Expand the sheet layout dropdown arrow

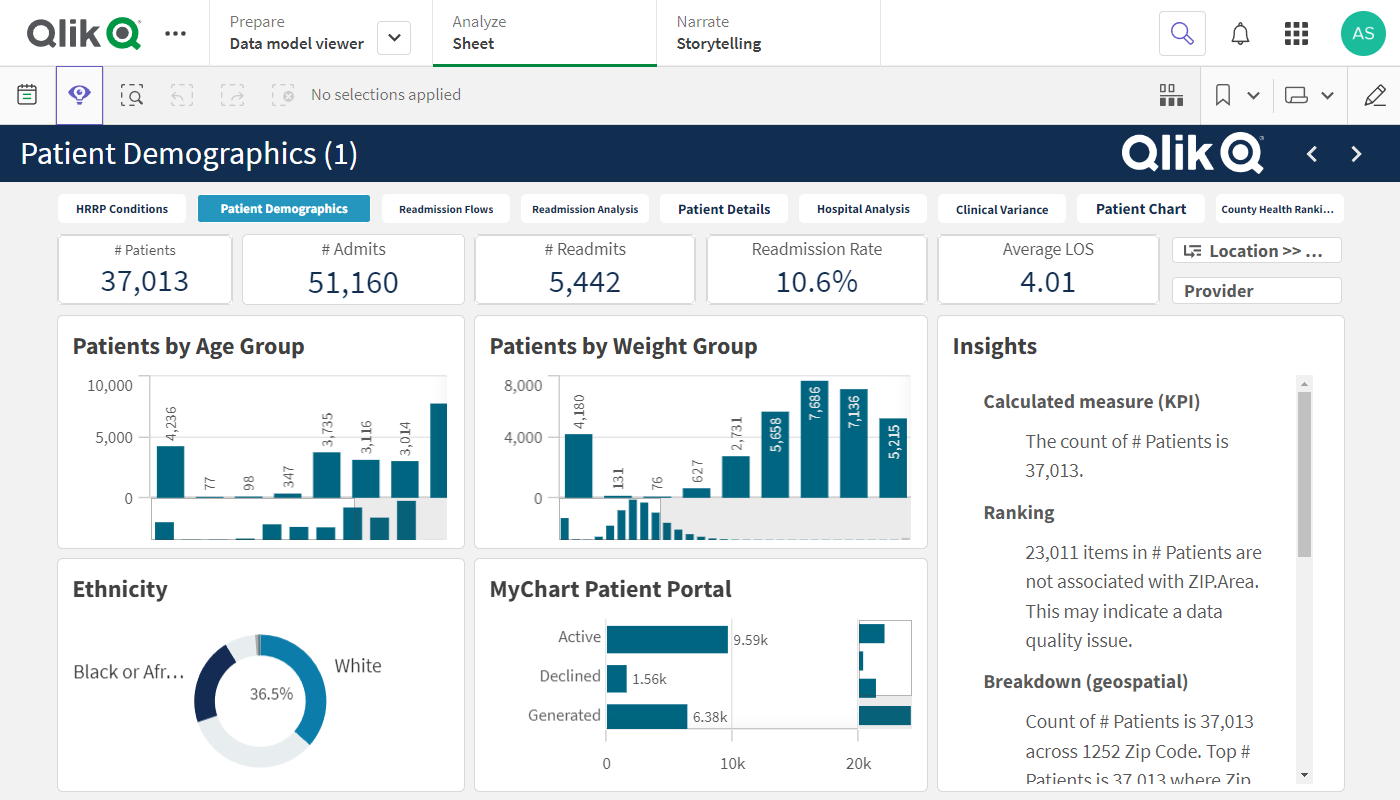coord(1327,96)
